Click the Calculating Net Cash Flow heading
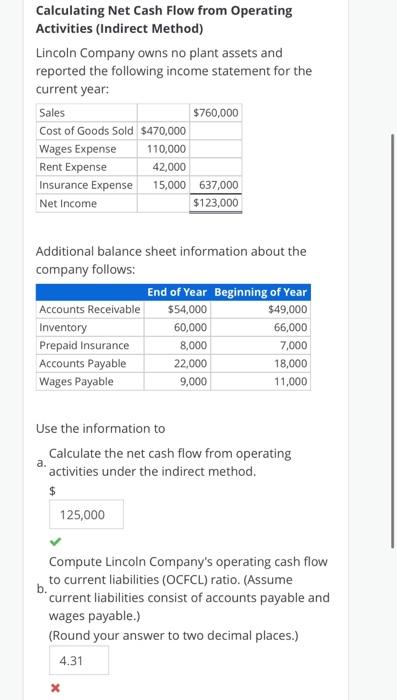This screenshot has width=397, height=700. [164, 20]
